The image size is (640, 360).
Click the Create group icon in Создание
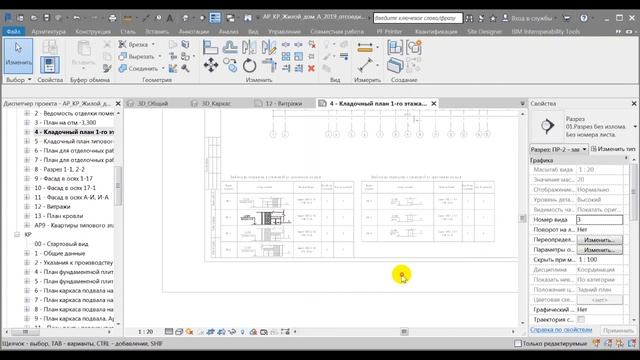(x=413, y=47)
